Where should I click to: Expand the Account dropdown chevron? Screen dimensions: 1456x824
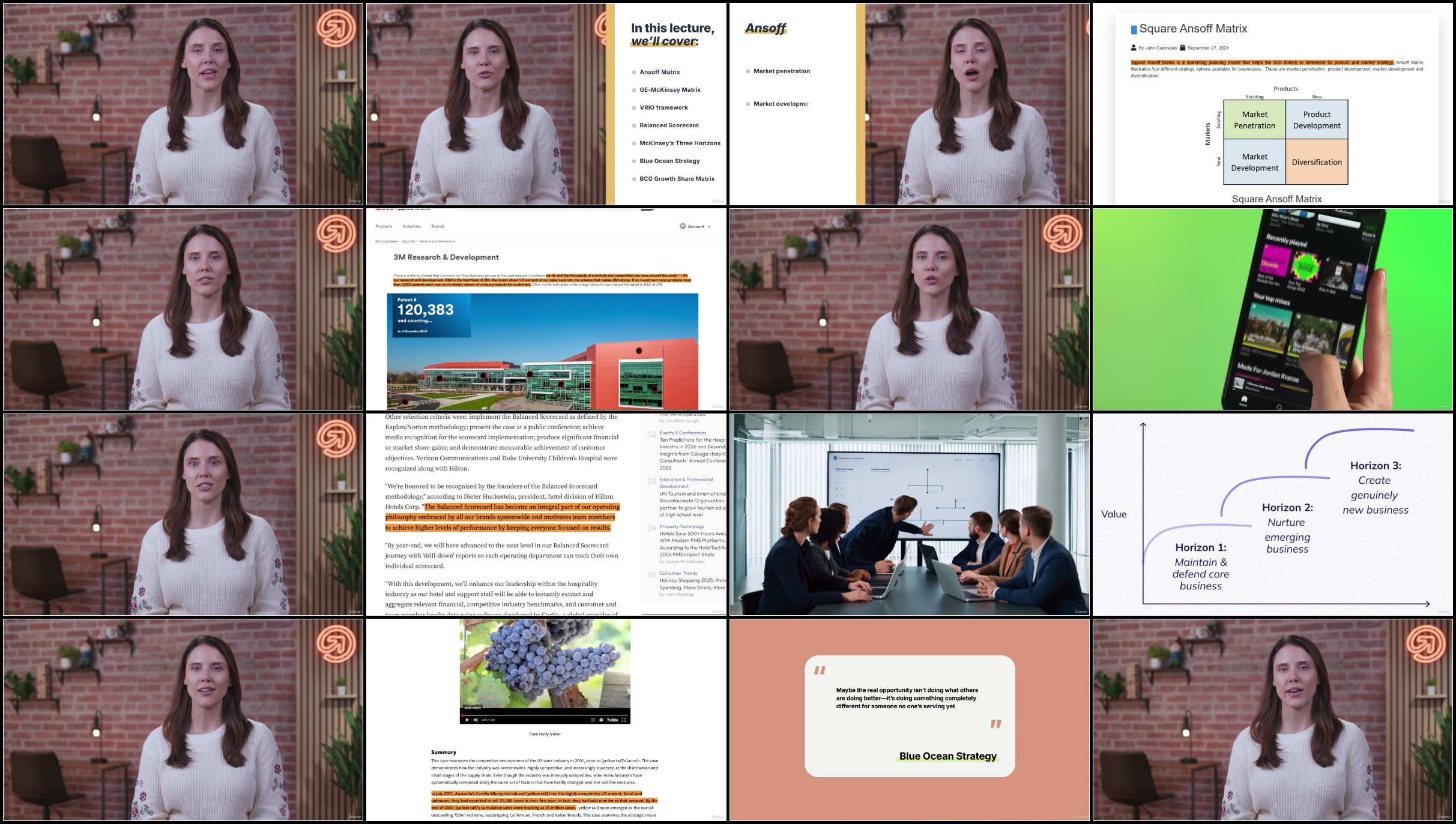pyautogui.click(x=710, y=227)
